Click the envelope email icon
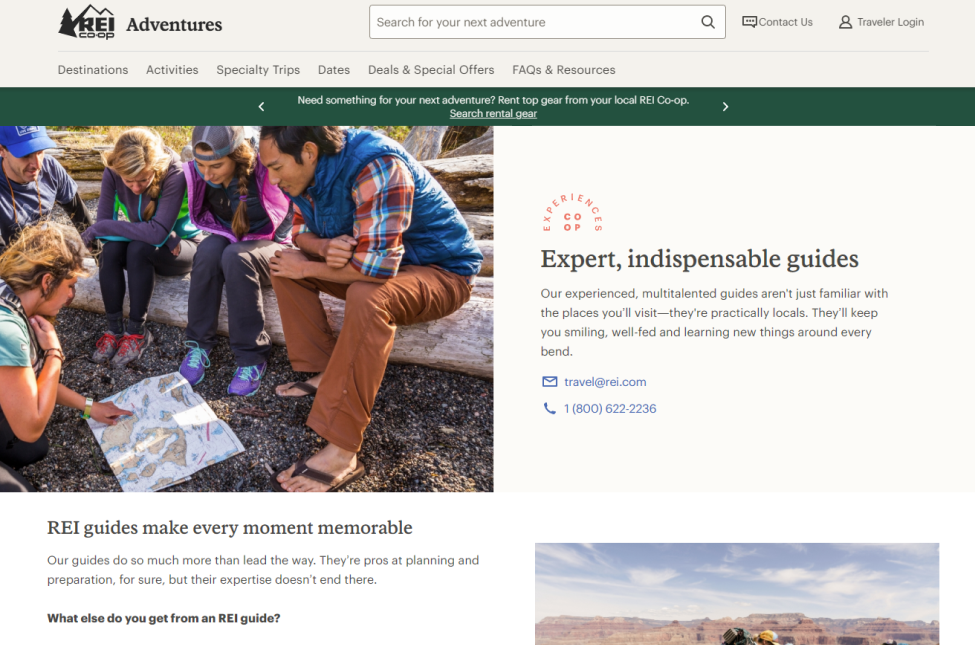 click(x=550, y=381)
